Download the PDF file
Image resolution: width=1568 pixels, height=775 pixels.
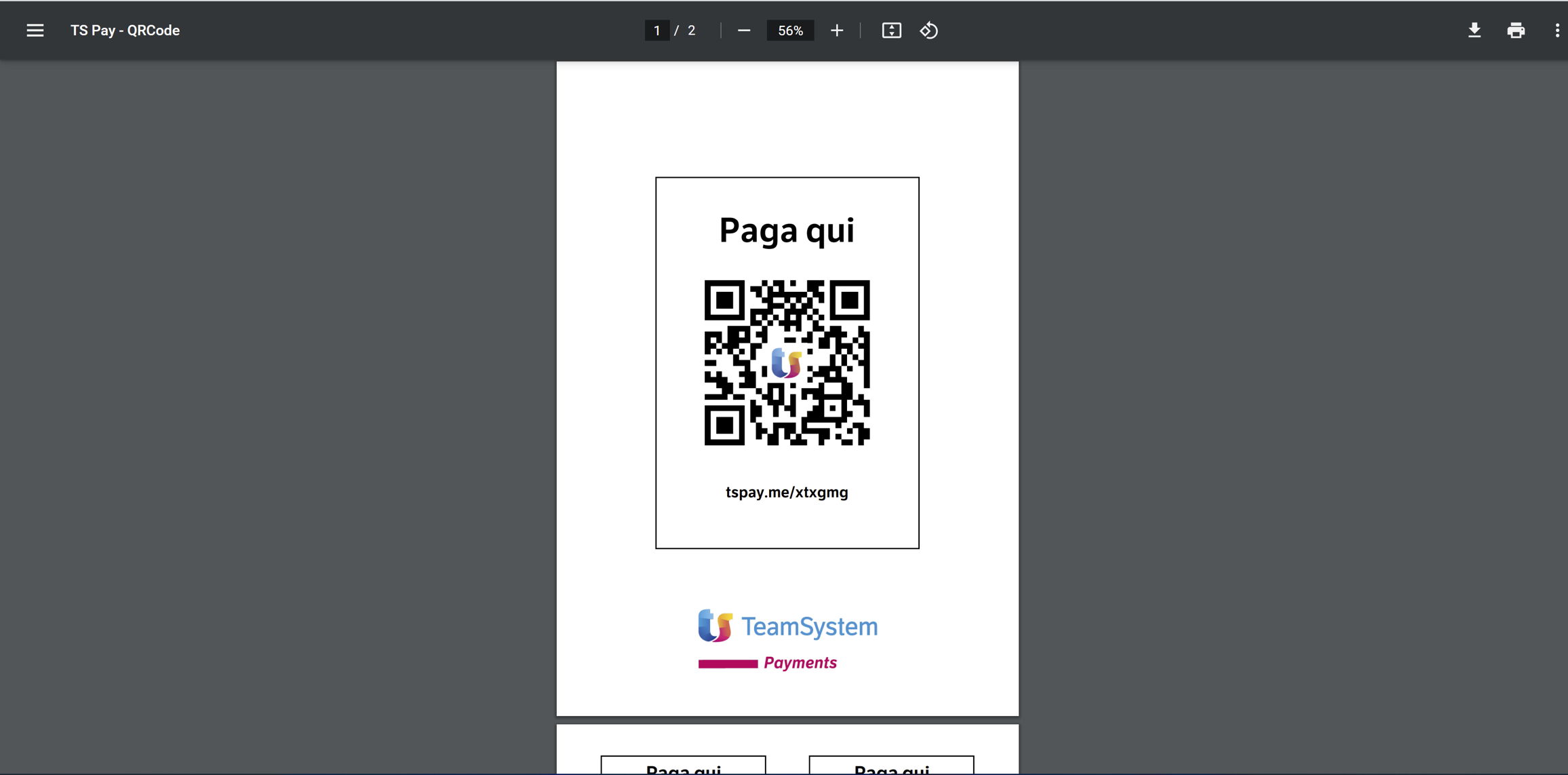1474,31
